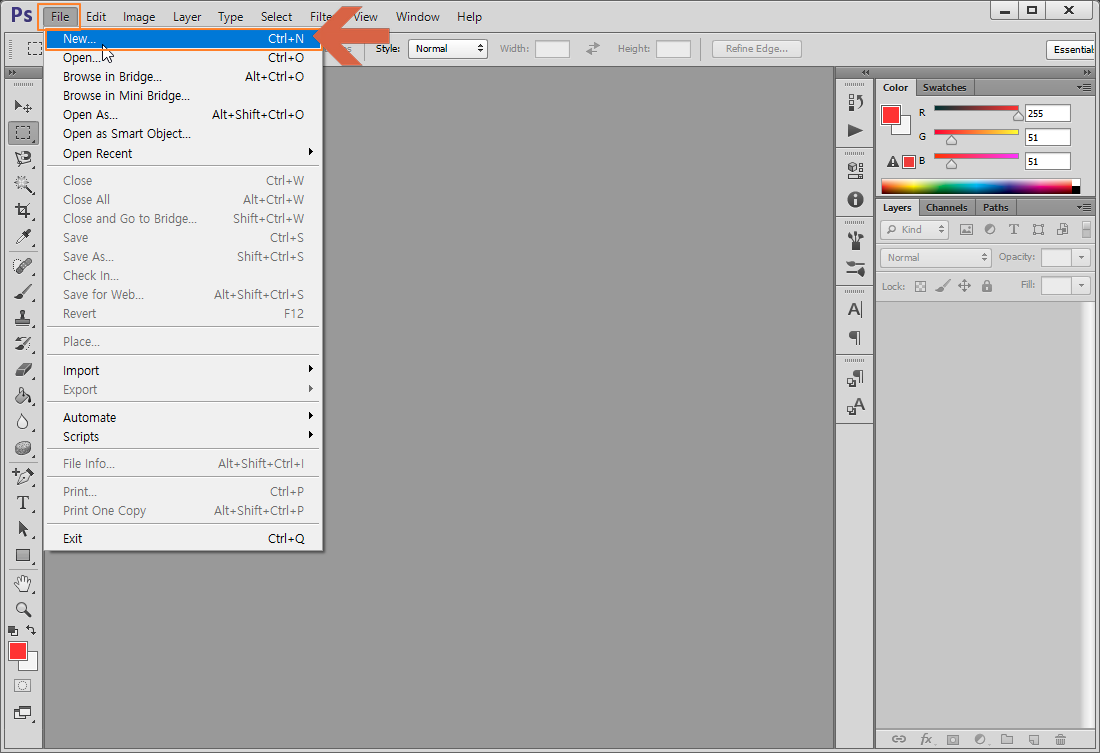1100x753 pixels.
Task: Select the History Brush tool
Action: click(23, 344)
